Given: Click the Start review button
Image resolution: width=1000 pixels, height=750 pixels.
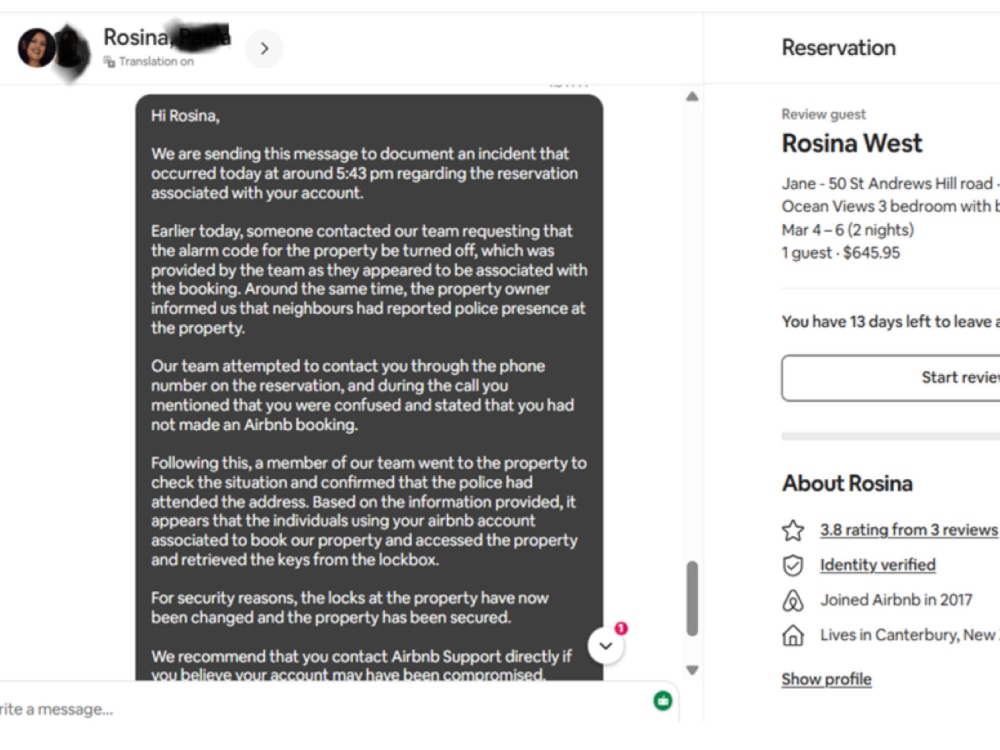Looking at the screenshot, I should (891, 378).
